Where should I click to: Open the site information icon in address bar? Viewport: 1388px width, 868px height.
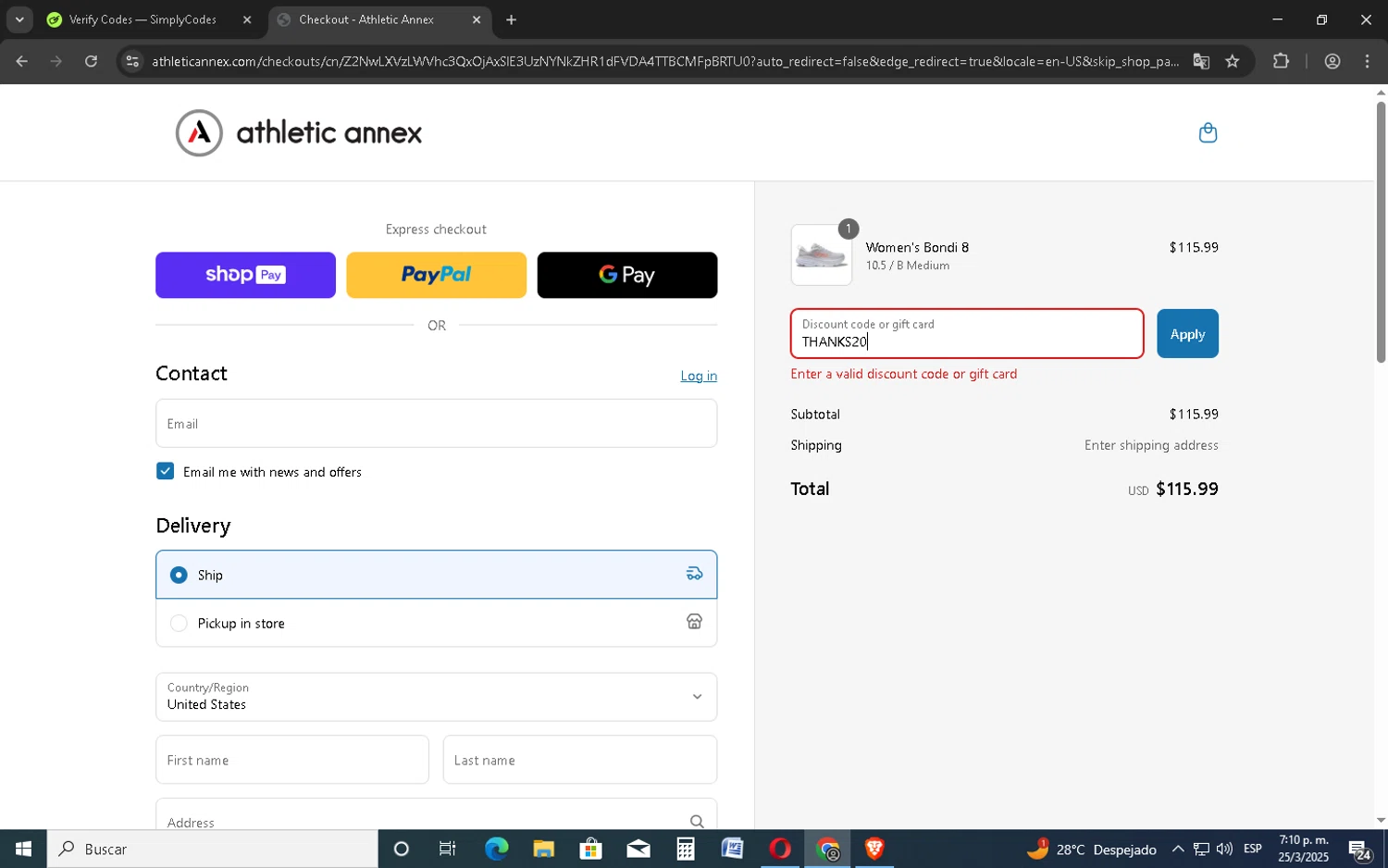click(132, 61)
